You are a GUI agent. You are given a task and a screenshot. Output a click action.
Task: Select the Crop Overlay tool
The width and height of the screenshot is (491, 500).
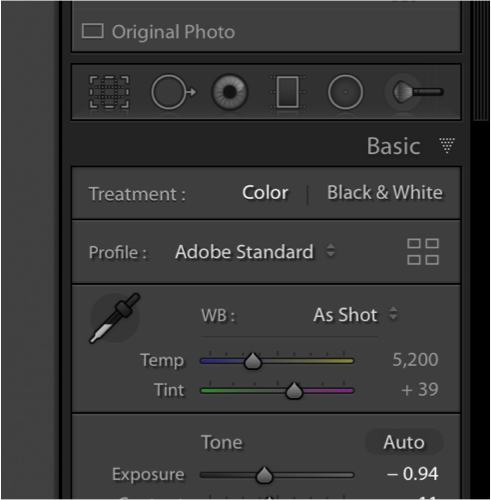[109, 92]
